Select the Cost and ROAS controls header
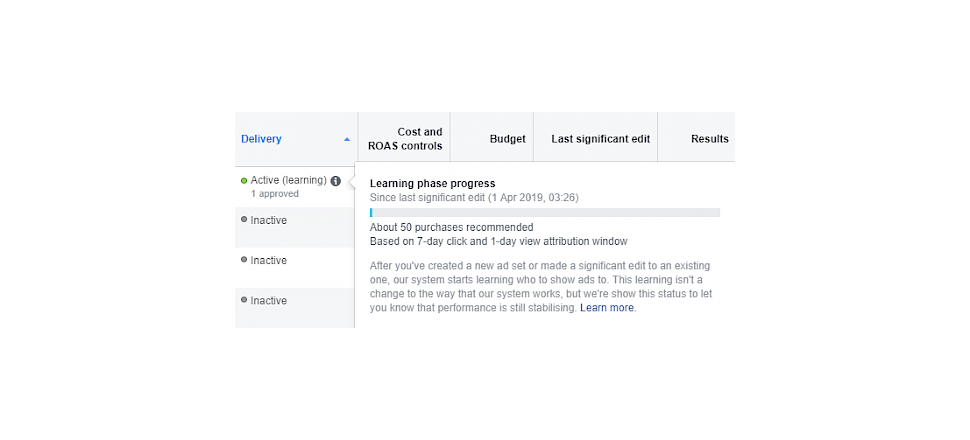 [405, 139]
